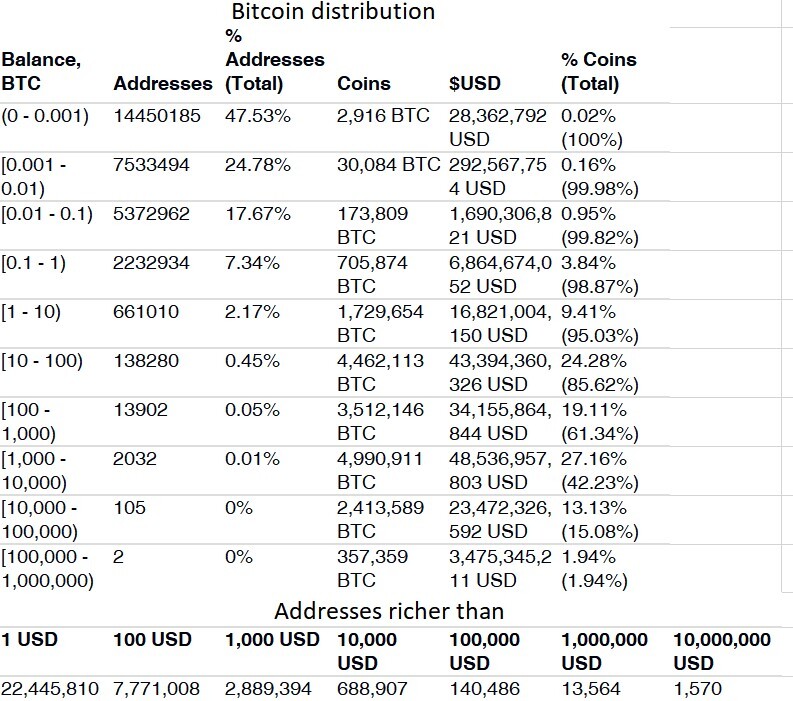
Task: Select the % Coins (Total) header
Action: click(599, 71)
